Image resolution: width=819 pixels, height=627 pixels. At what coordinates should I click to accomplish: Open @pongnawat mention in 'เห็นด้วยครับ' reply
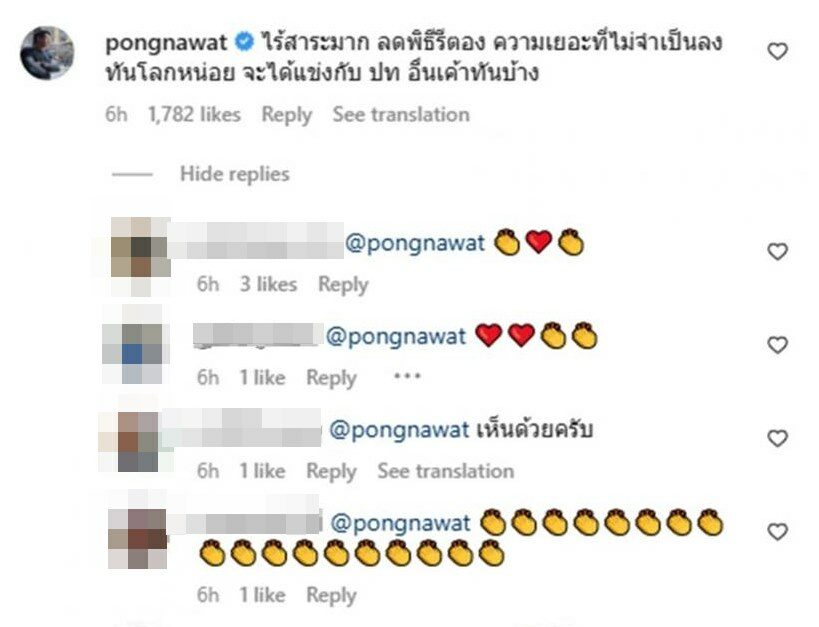(400, 430)
